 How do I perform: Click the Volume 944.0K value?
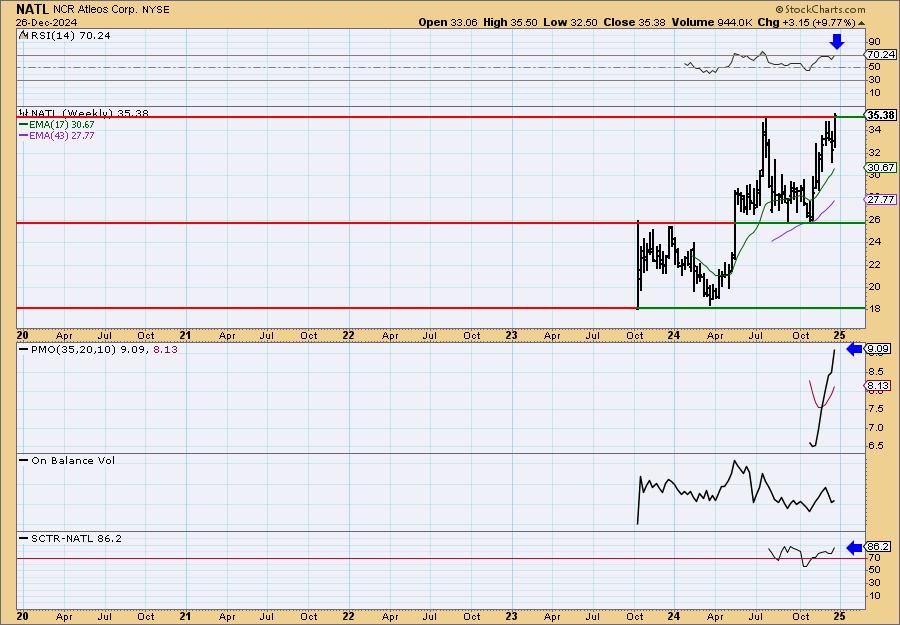coord(712,22)
